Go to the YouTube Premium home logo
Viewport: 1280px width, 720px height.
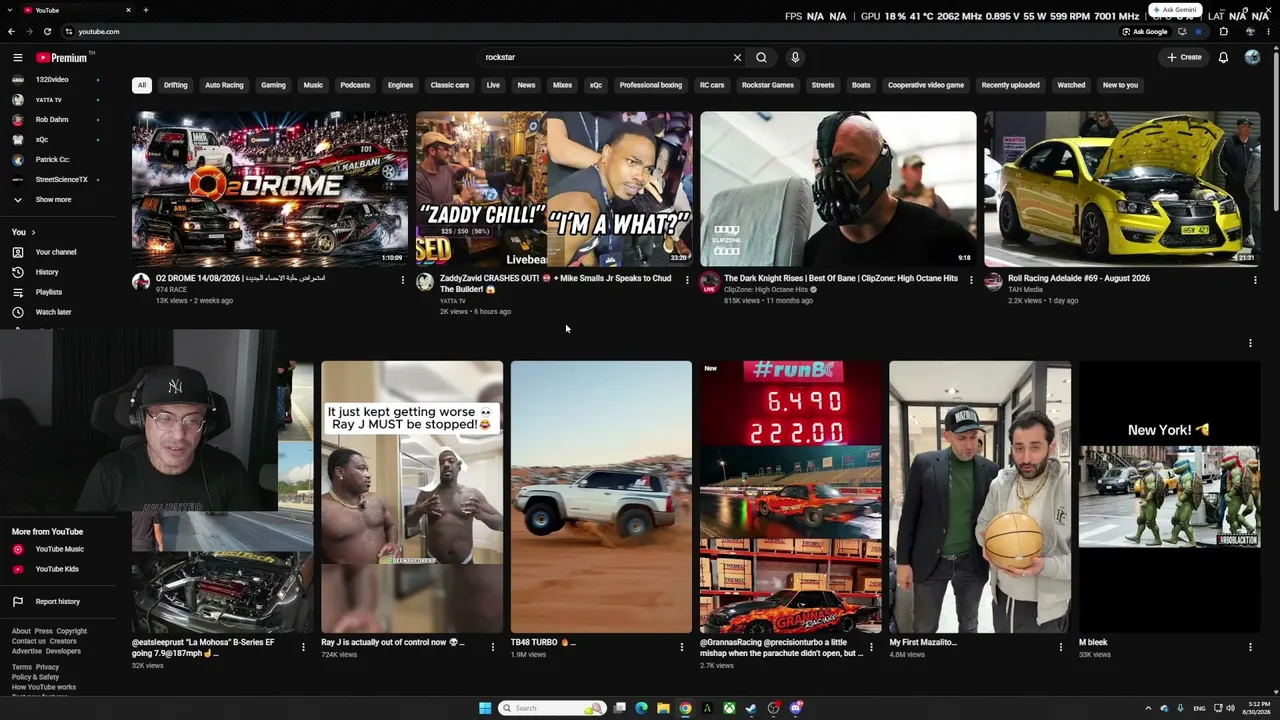pyautogui.click(x=62, y=58)
